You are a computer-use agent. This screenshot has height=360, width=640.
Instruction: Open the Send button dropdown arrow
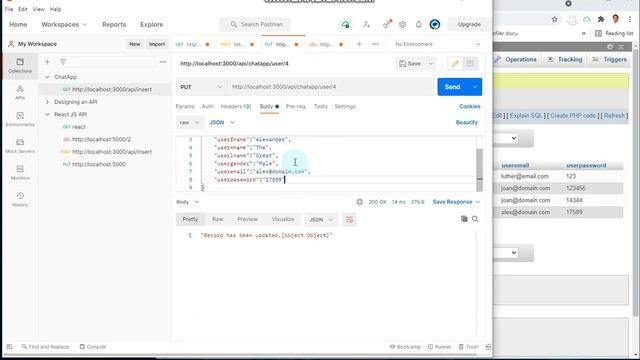tap(475, 87)
